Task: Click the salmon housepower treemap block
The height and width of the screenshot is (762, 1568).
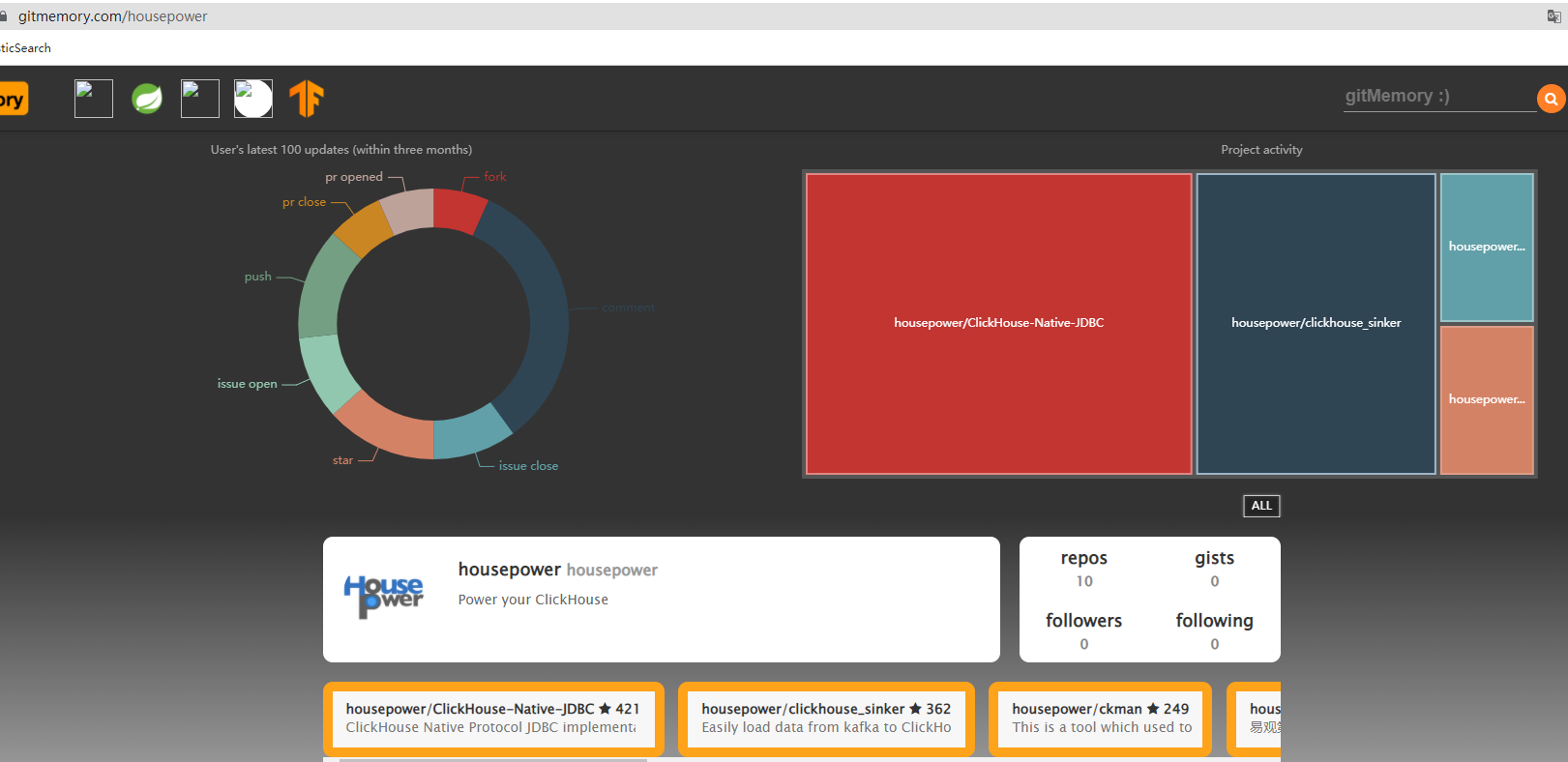Action: pos(1487,400)
